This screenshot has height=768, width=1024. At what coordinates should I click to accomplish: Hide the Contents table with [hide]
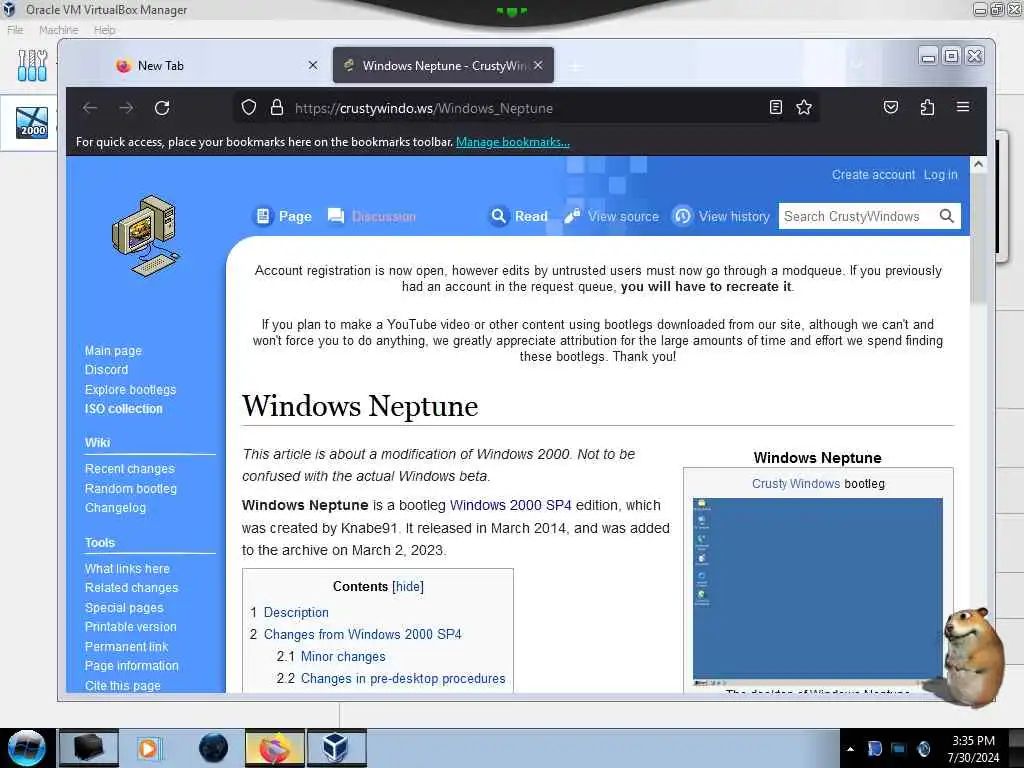pos(408,586)
